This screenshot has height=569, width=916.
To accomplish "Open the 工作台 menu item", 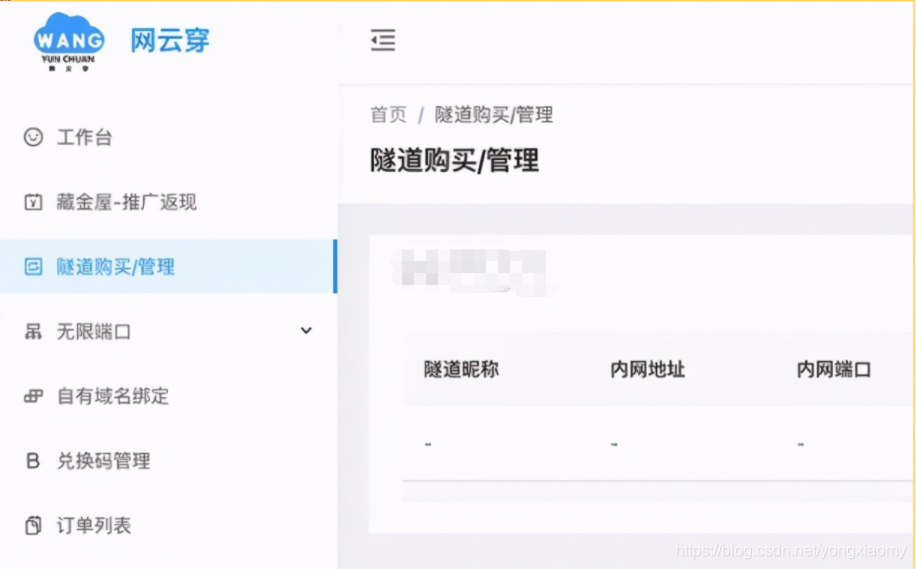I will point(169,137).
